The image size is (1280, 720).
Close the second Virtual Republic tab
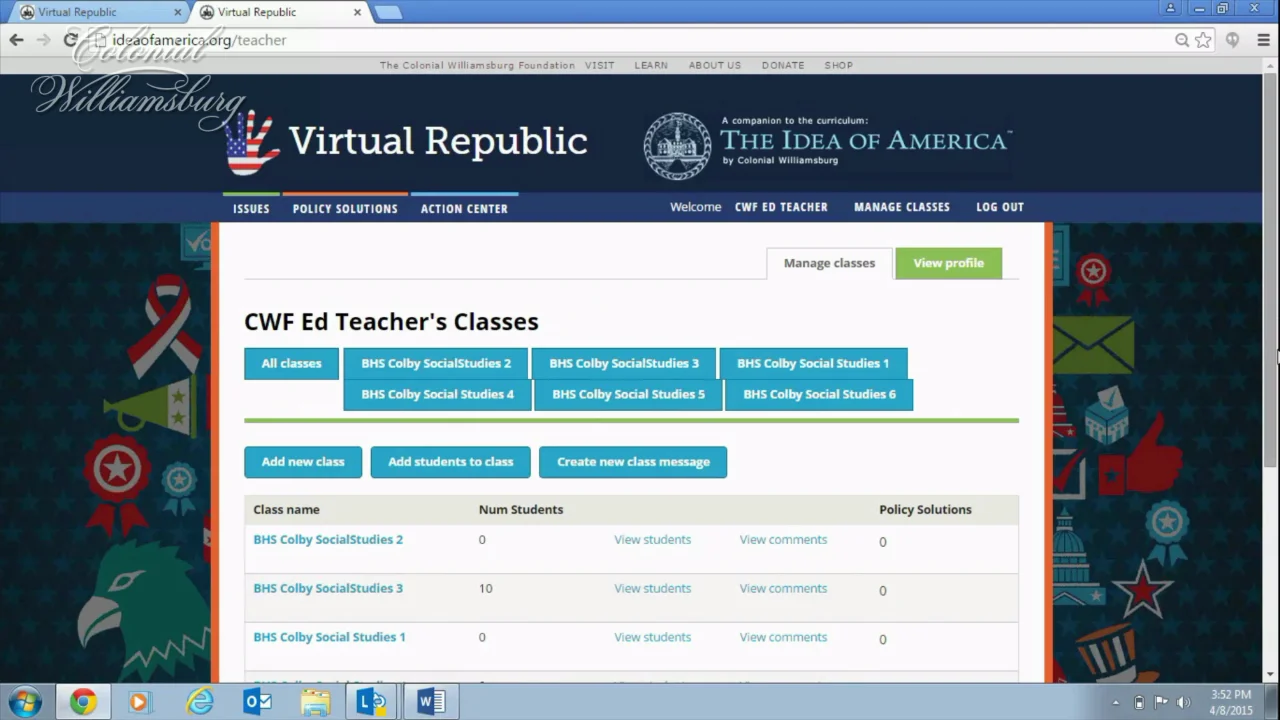pos(357,12)
